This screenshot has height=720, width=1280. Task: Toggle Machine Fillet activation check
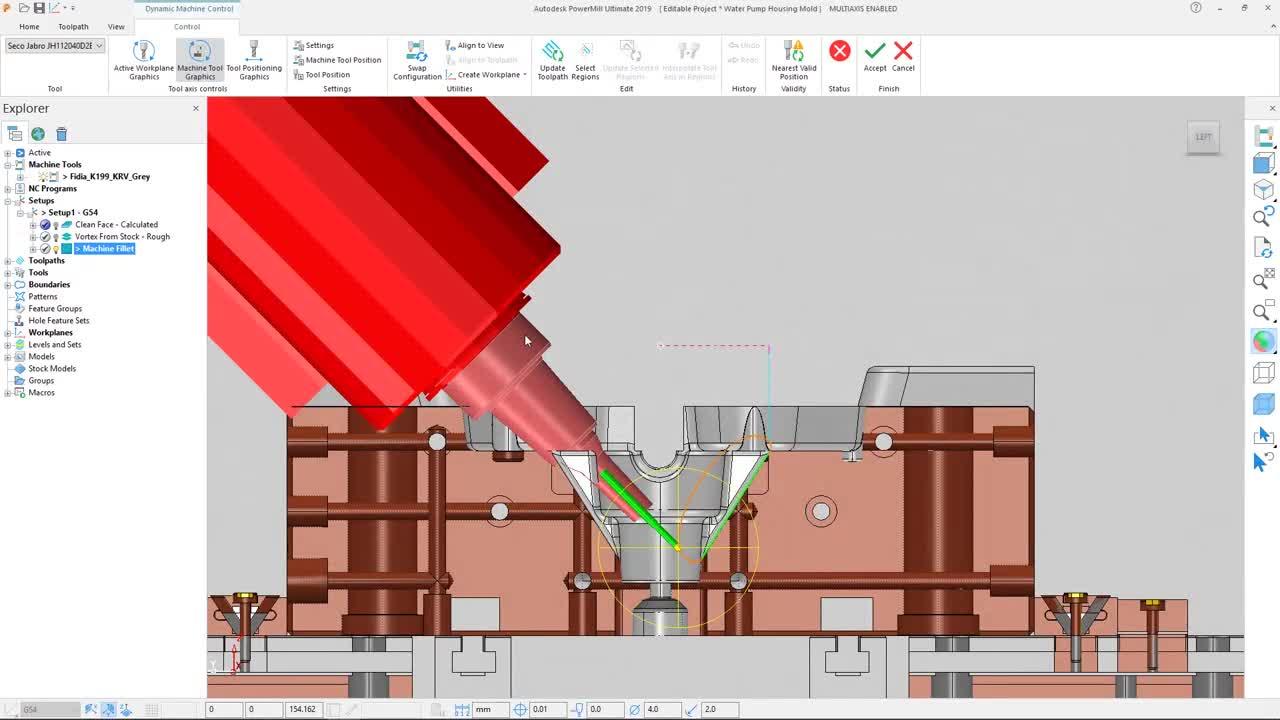point(45,249)
